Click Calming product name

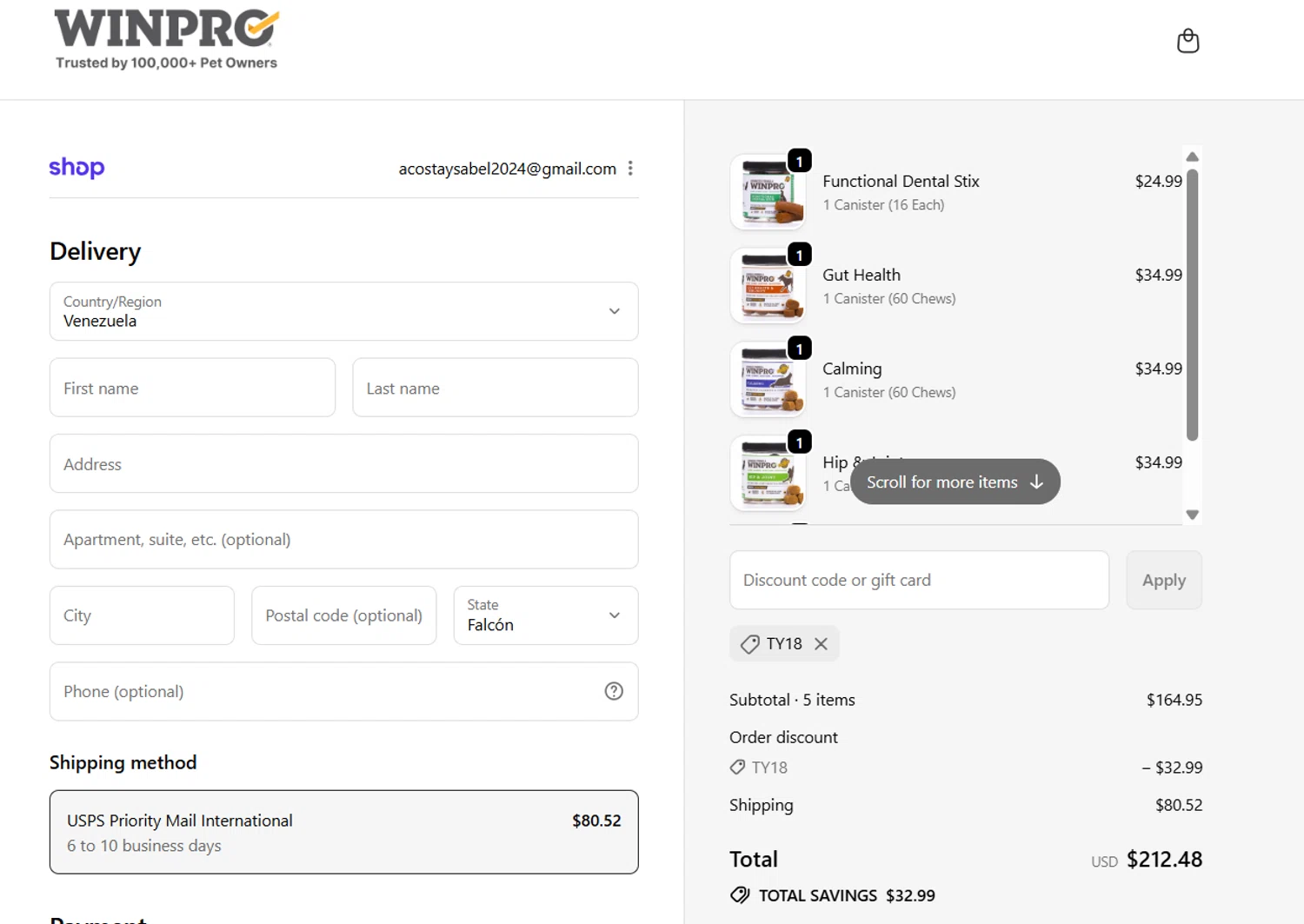pyautogui.click(x=852, y=369)
